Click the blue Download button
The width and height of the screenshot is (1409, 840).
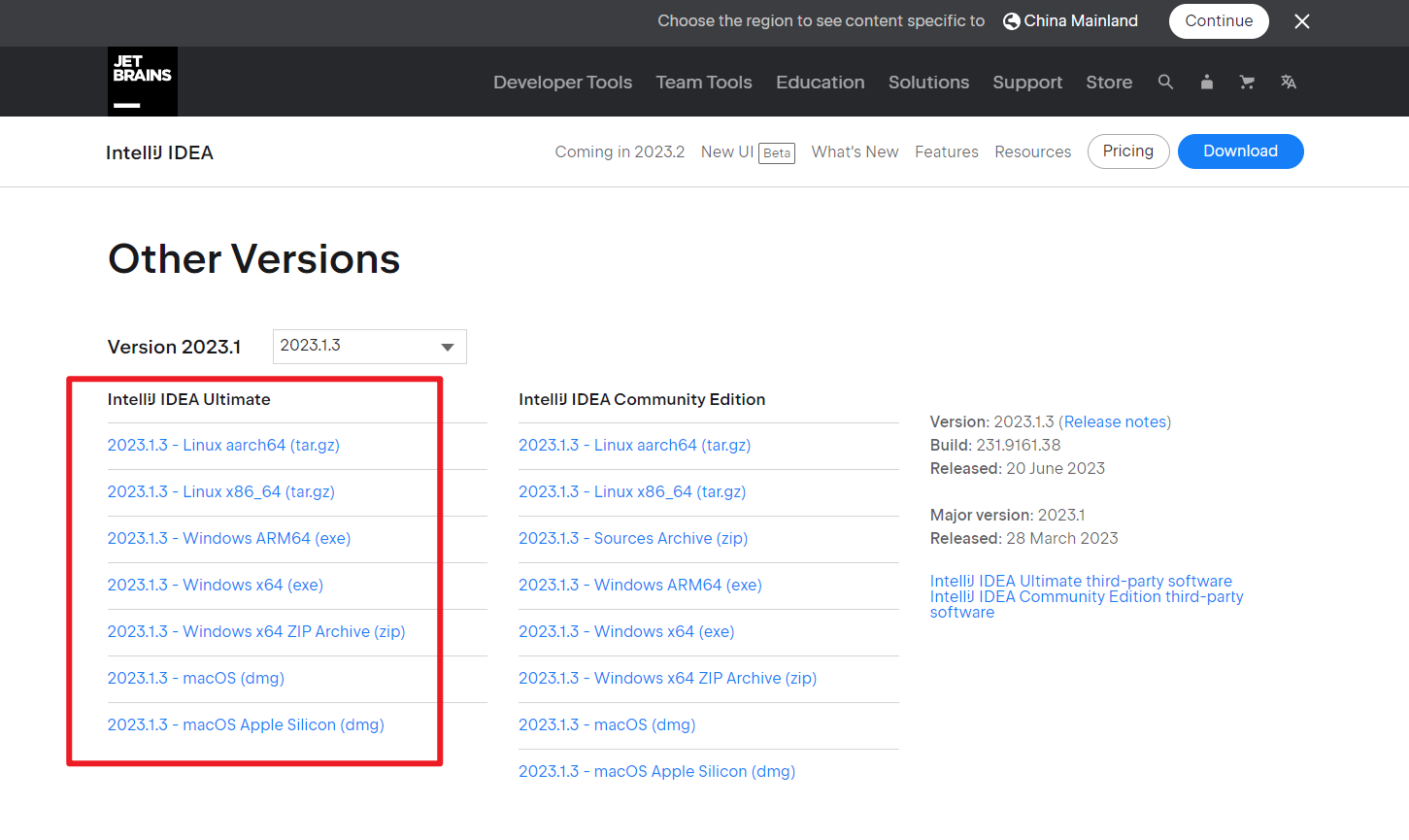tap(1241, 151)
